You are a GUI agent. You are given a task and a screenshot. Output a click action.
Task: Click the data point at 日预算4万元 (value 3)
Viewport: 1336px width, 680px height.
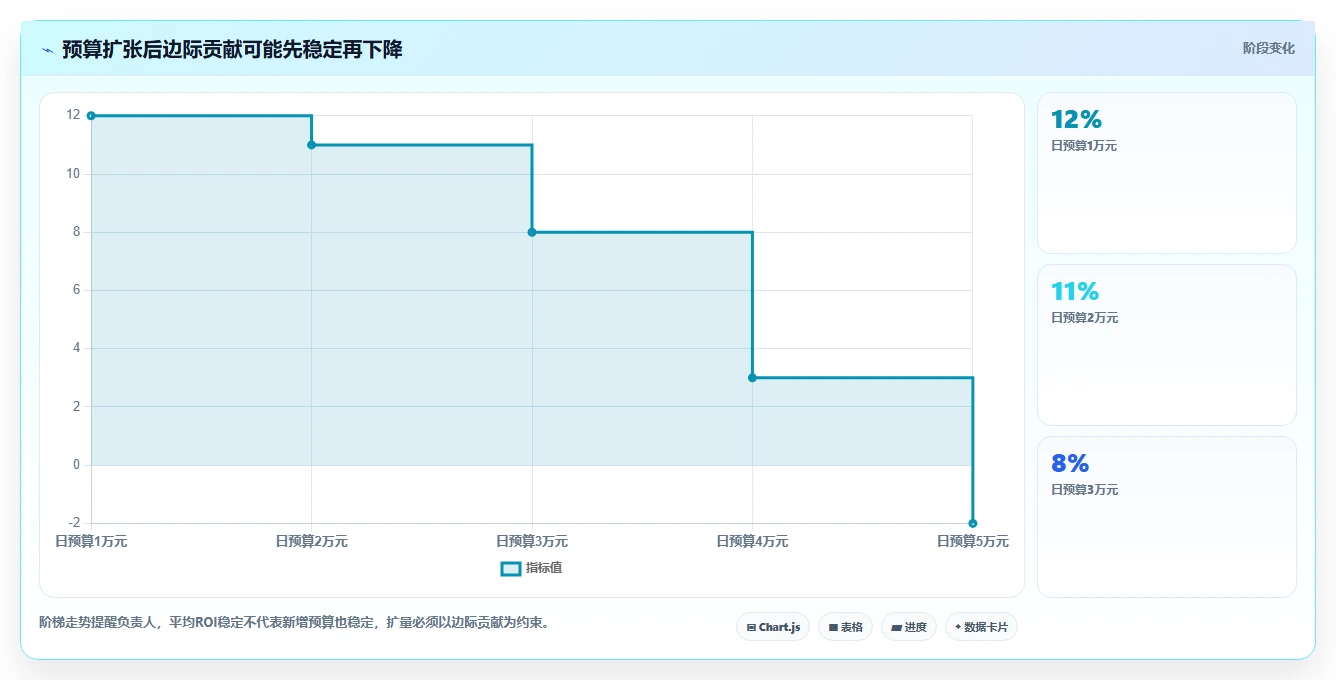click(752, 377)
